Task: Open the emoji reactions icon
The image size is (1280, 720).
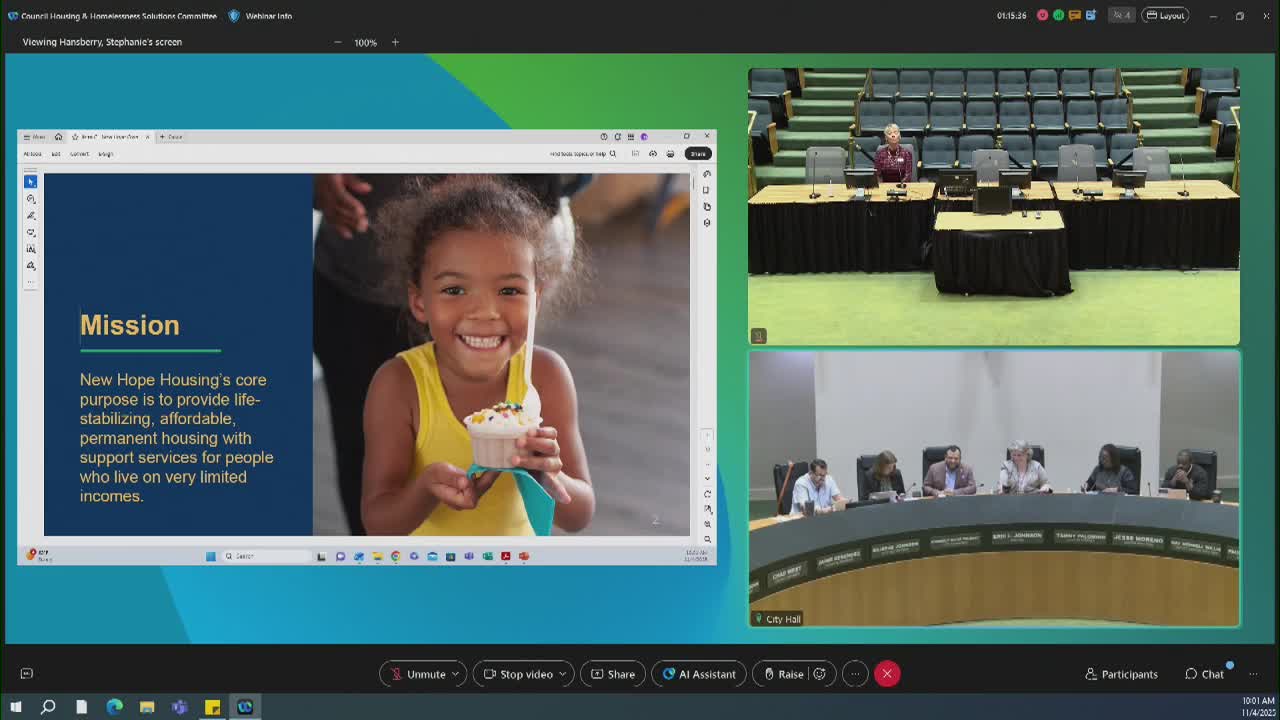Action: pos(820,674)
